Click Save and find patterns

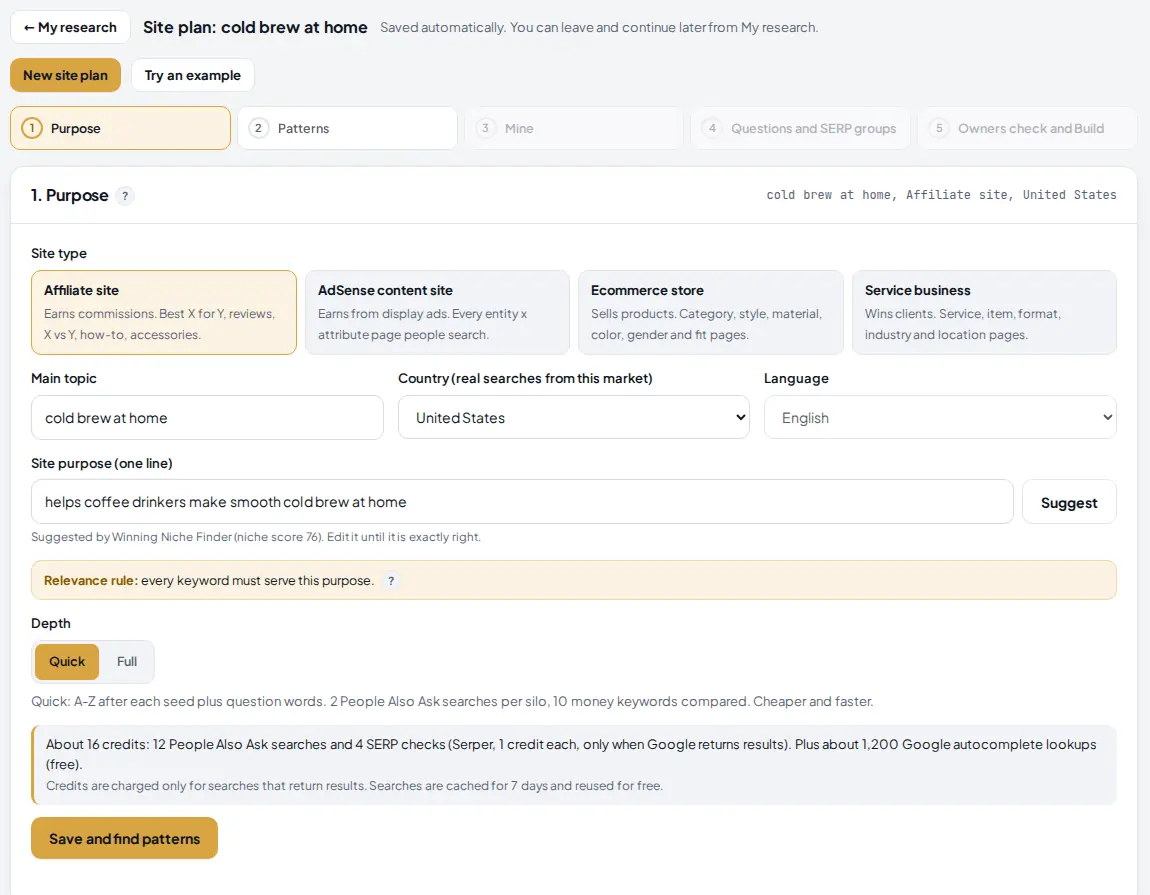pos(125,839)
